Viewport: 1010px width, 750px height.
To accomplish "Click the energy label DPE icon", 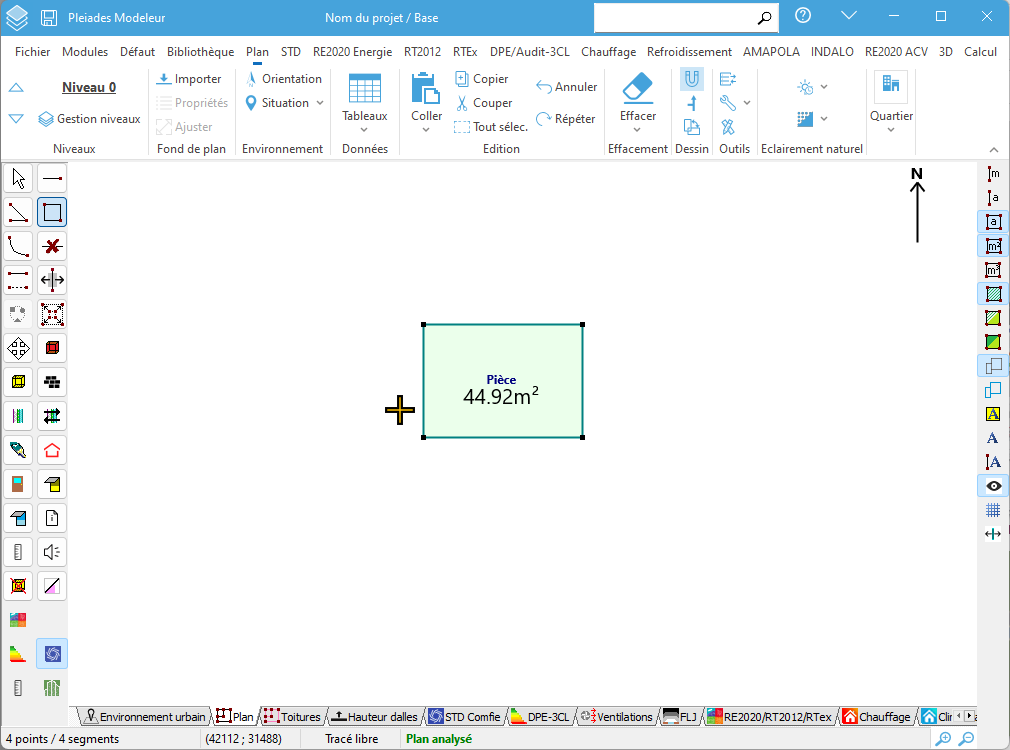I will [18, 654].
